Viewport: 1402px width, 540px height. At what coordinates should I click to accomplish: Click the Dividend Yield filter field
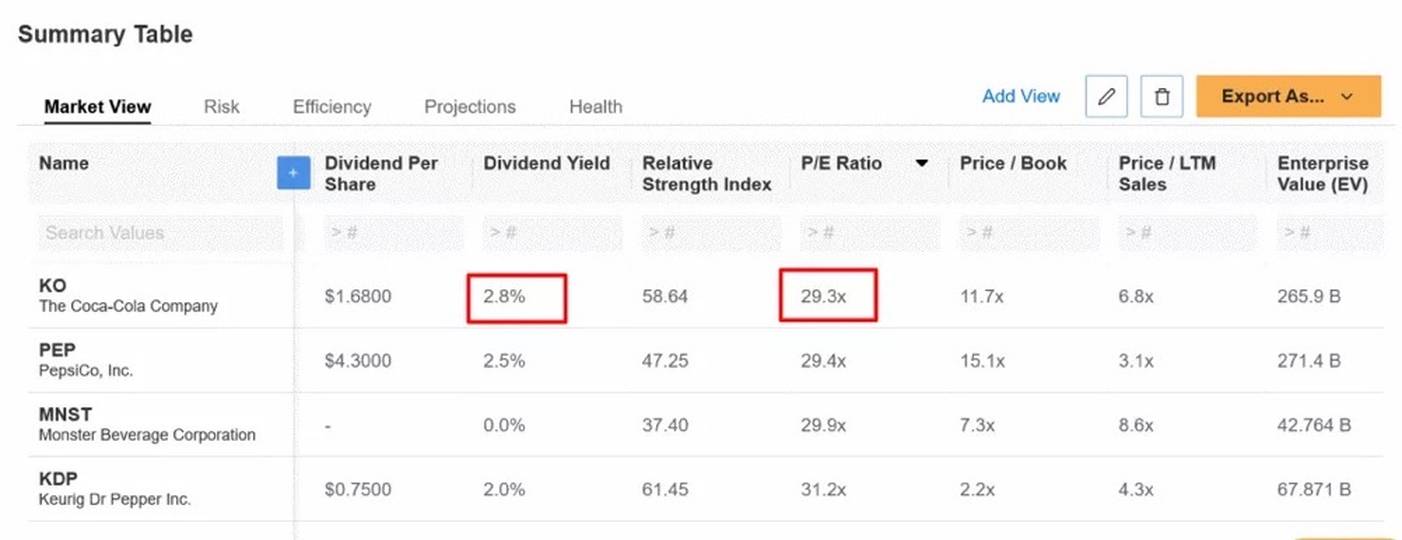(552, 233)
